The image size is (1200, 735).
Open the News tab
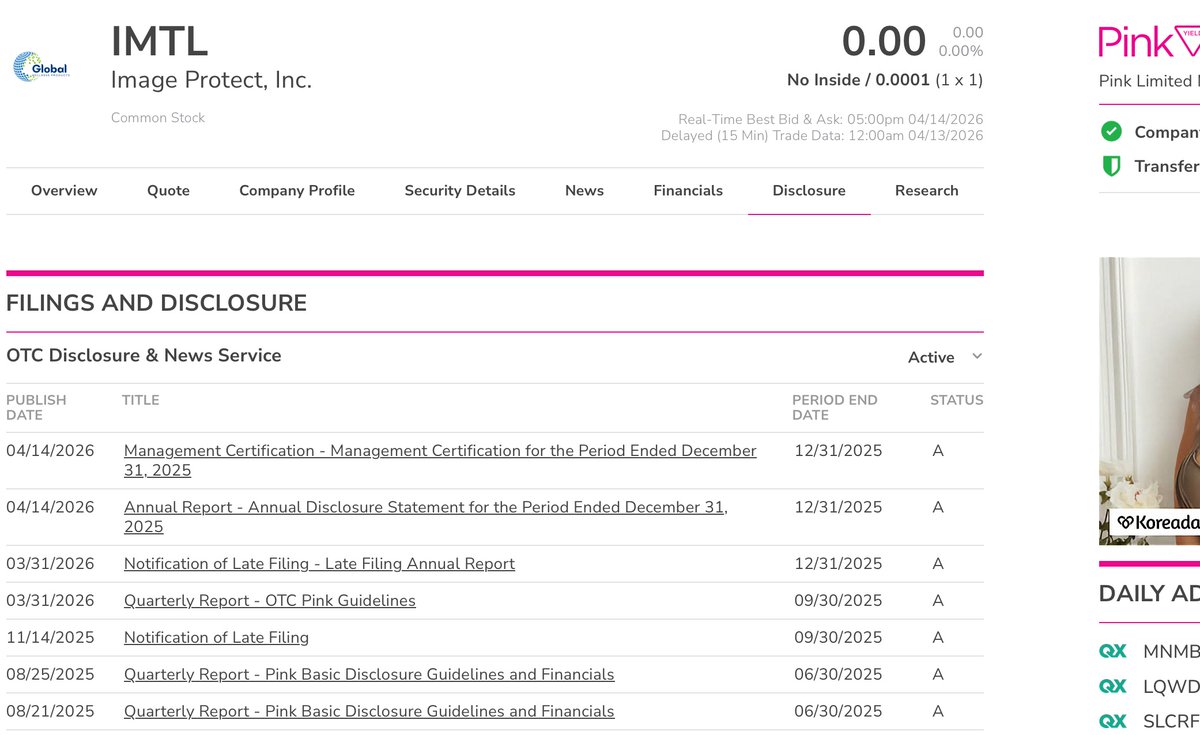coord(584,190)
